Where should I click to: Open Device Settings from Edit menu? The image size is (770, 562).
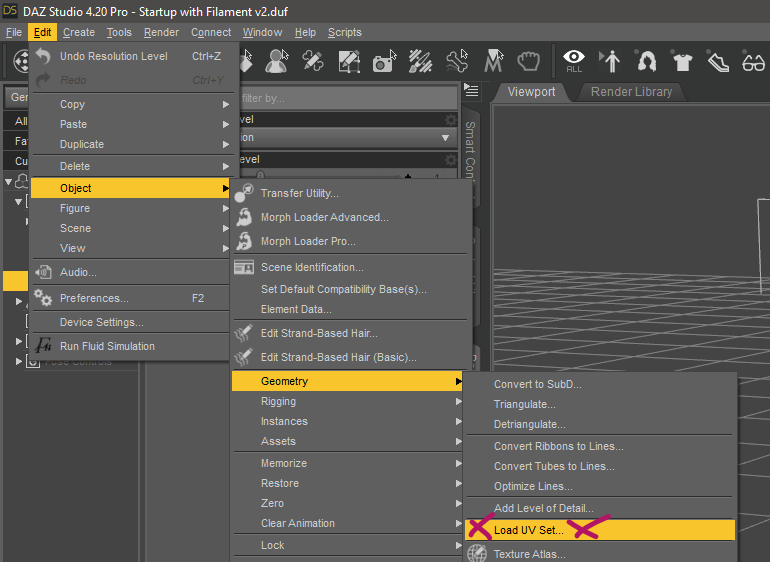[x=130, y=322]
